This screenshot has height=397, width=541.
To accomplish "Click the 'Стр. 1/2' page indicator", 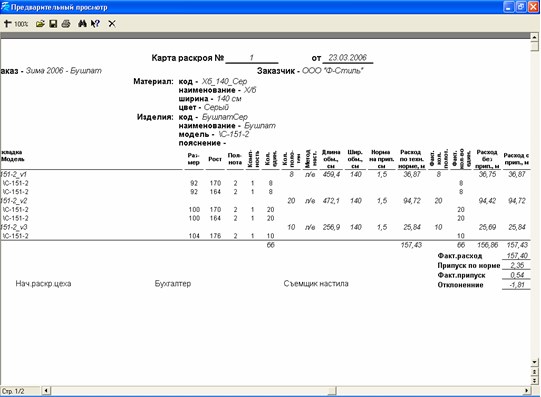I will coord(13,391).
